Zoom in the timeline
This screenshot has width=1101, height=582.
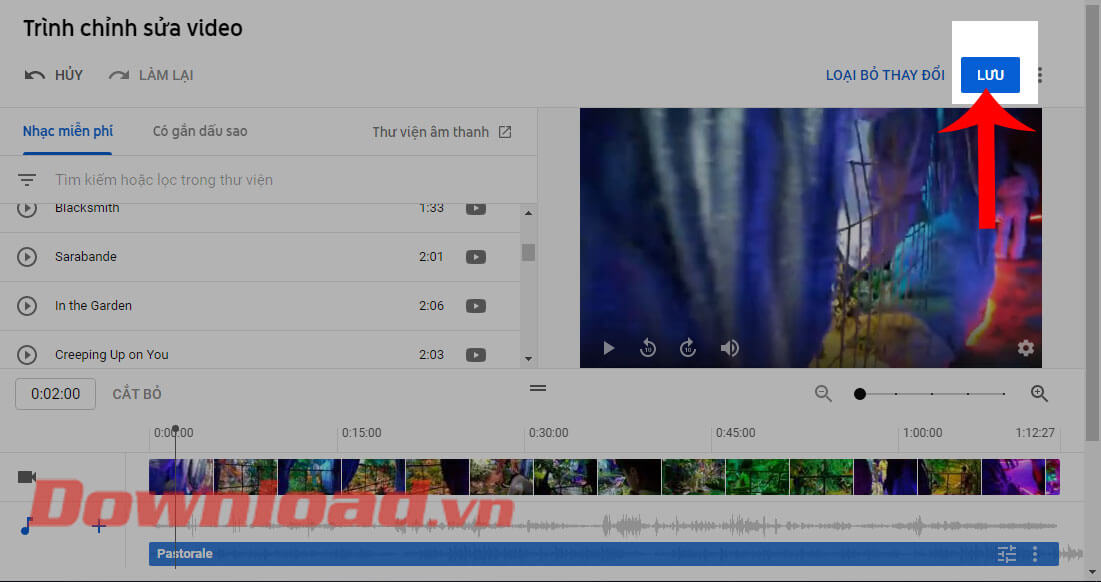1039,394
